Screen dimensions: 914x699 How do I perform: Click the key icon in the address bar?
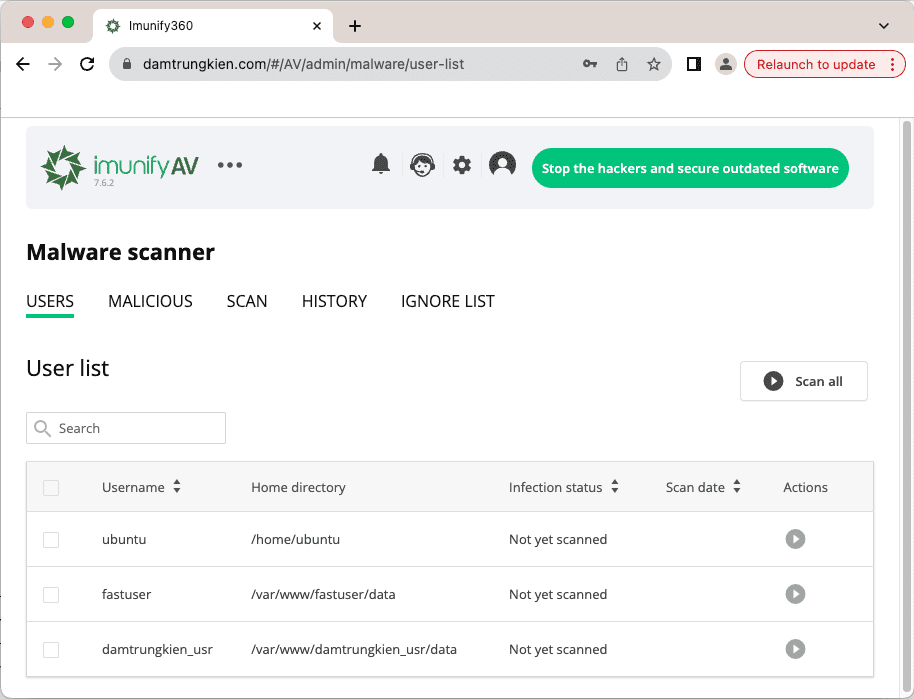tap(590, 63)
